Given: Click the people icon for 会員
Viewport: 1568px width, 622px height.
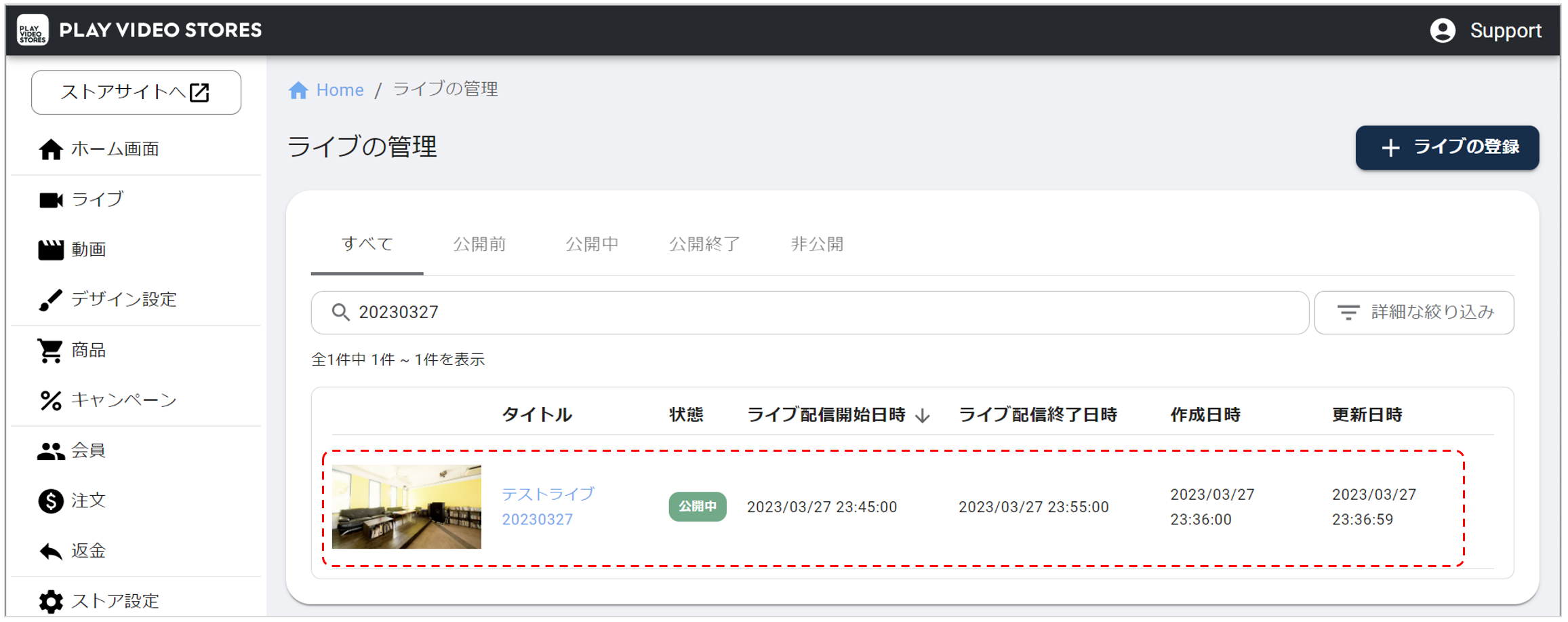Looking at the screenshot, I should pos(51,451).
